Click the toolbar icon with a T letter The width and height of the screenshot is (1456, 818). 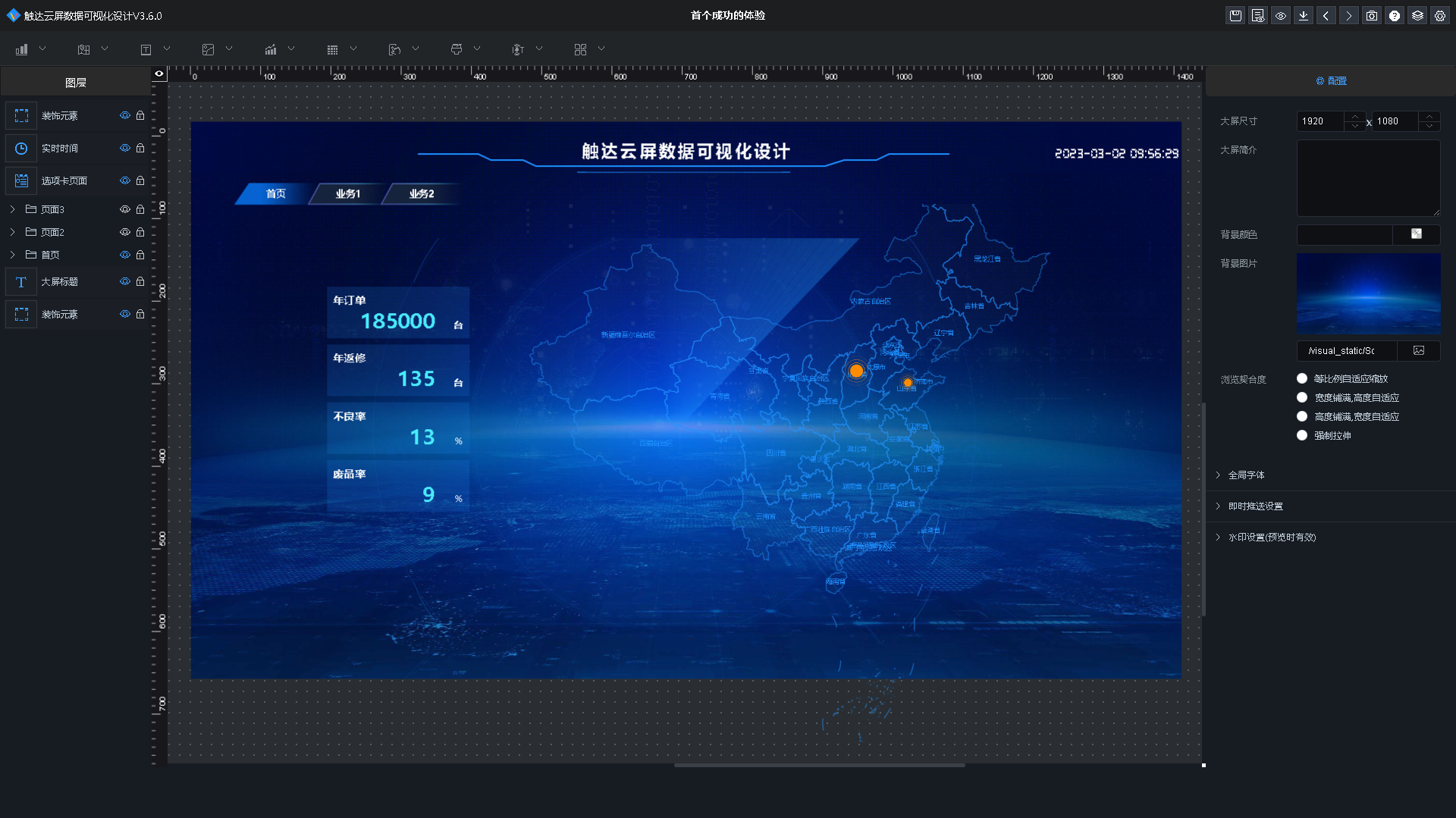pyautogui.click(x=518, y=49)
